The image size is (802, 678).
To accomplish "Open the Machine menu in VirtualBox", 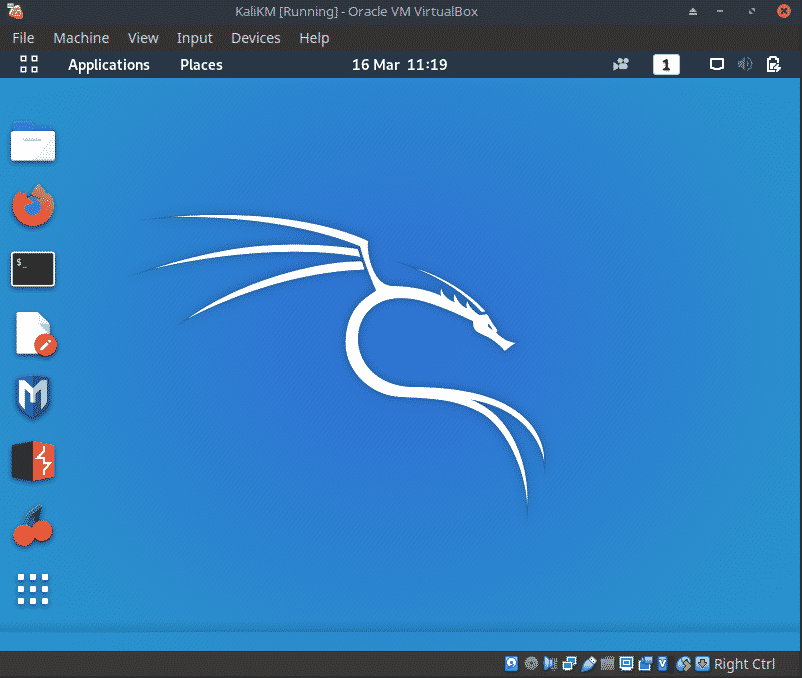I will 81,38.
